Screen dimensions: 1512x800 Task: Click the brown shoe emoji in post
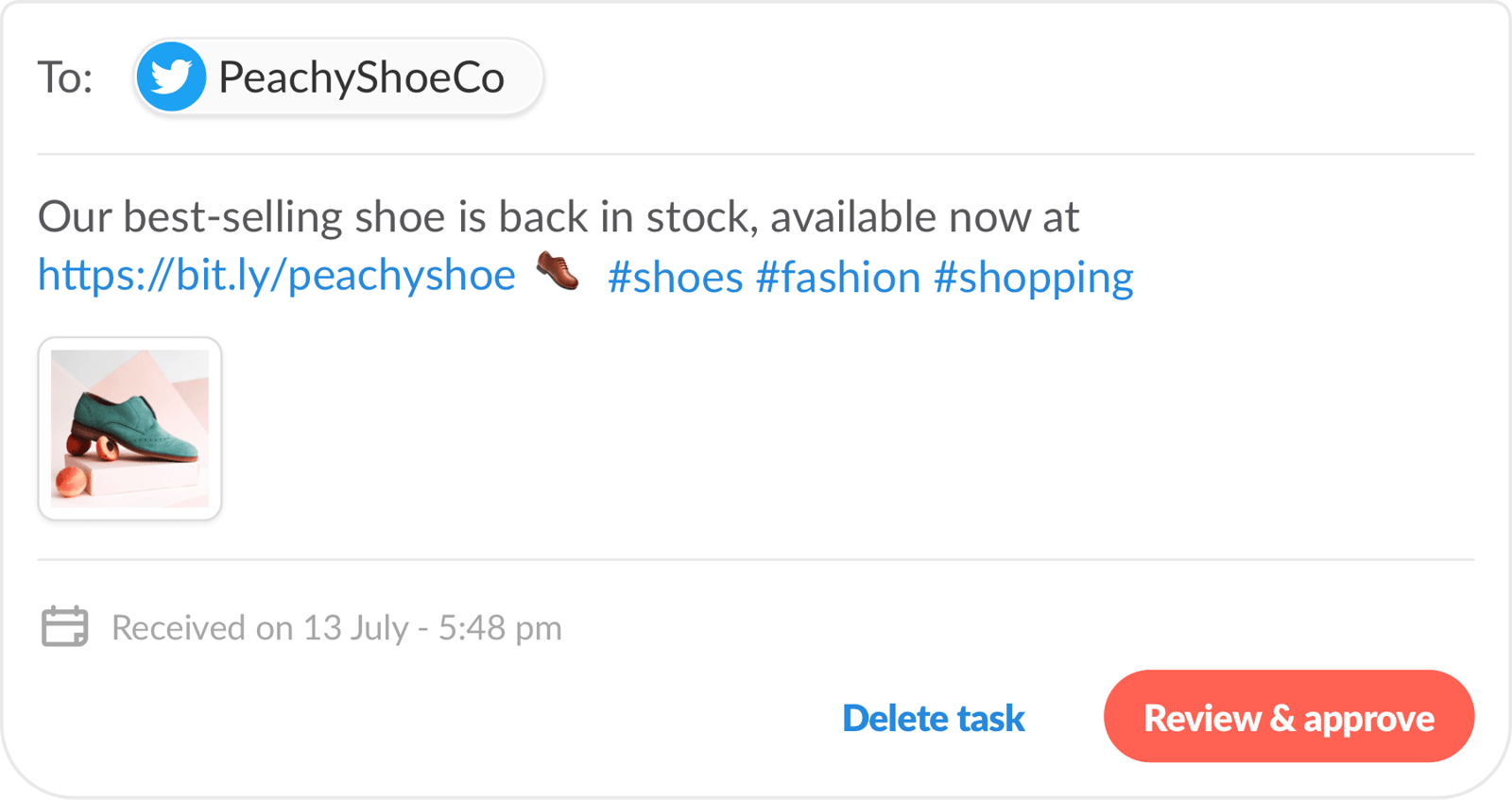click(558, 271)
